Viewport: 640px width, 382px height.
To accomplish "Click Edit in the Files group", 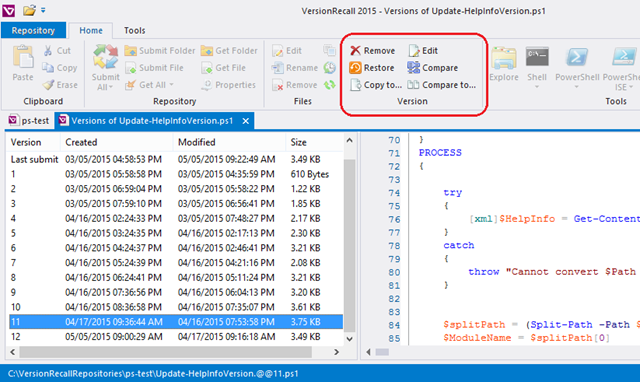I will pyautogui.click(x=287, y=51).
